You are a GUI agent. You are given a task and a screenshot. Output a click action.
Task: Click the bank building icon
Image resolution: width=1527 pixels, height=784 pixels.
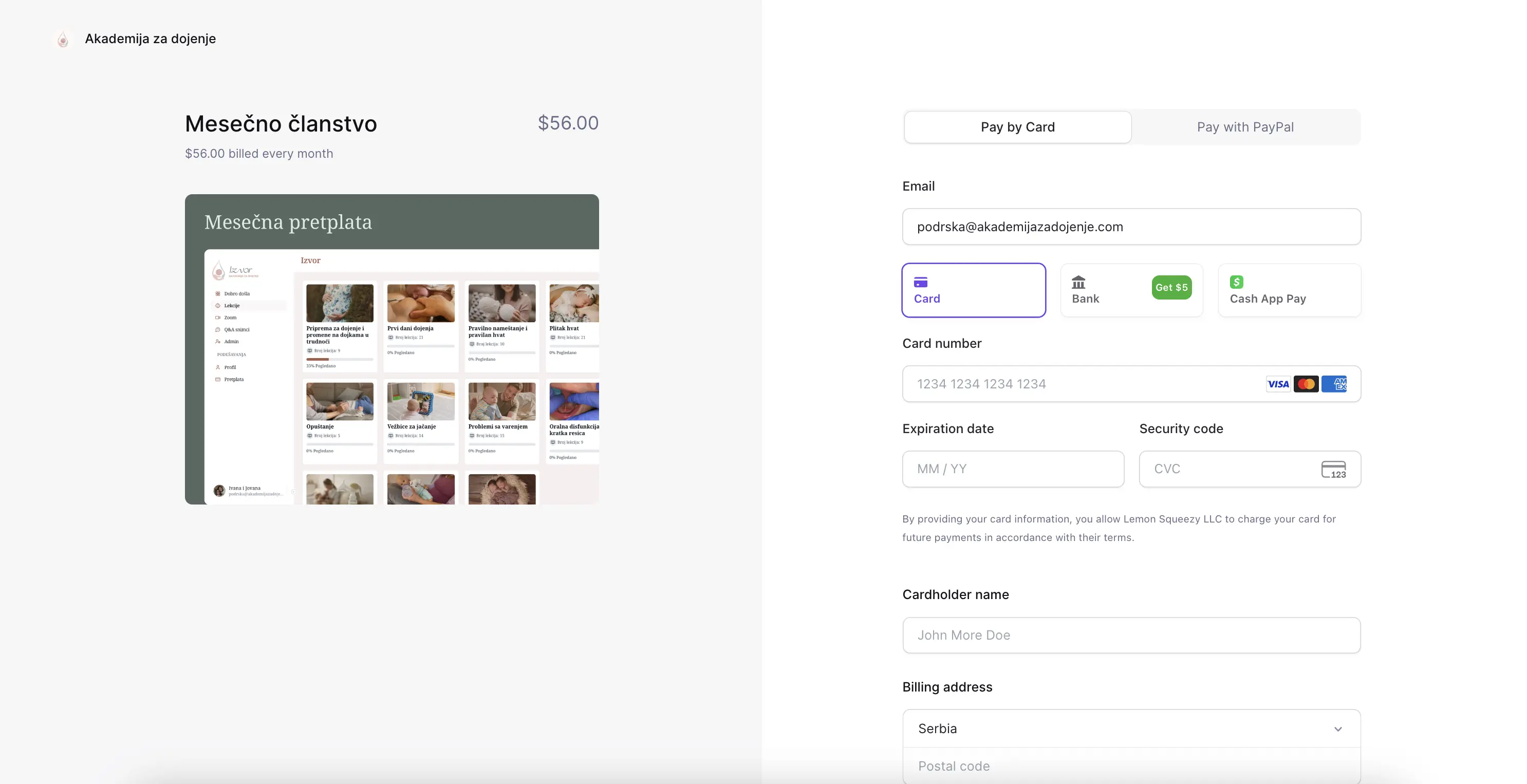1078,282
